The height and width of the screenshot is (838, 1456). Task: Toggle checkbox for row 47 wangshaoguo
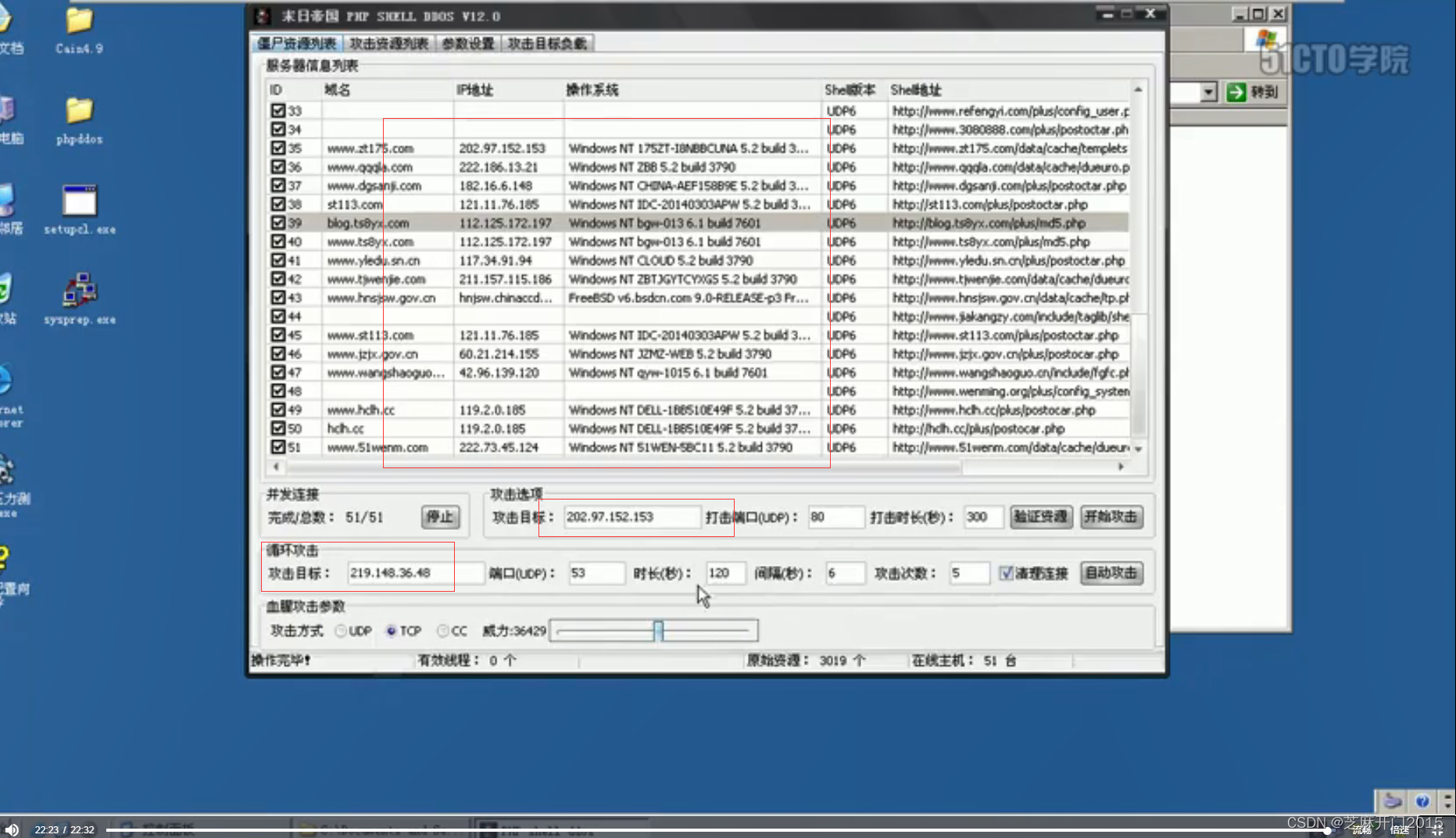[x=277, y=372]
